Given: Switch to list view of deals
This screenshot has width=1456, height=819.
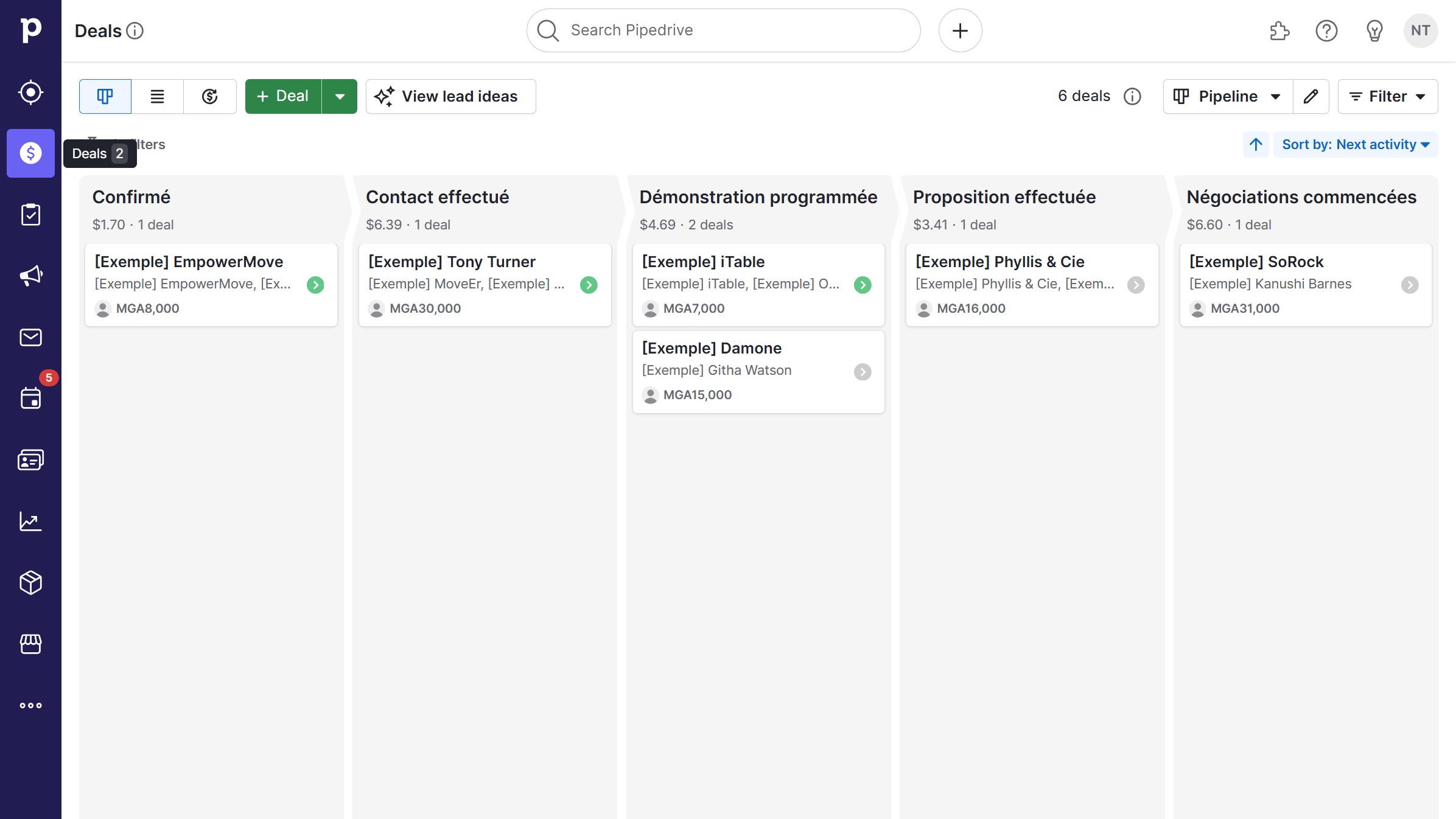Looking at the screenshot, I should [x=157, y=96].
